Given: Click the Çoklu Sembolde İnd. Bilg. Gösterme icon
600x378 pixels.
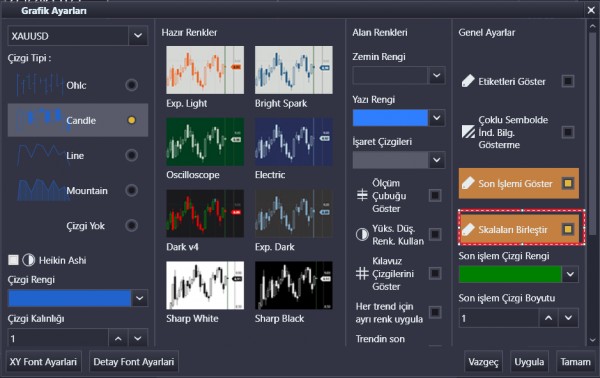Looking at the screenshot, I should [468, 132].
